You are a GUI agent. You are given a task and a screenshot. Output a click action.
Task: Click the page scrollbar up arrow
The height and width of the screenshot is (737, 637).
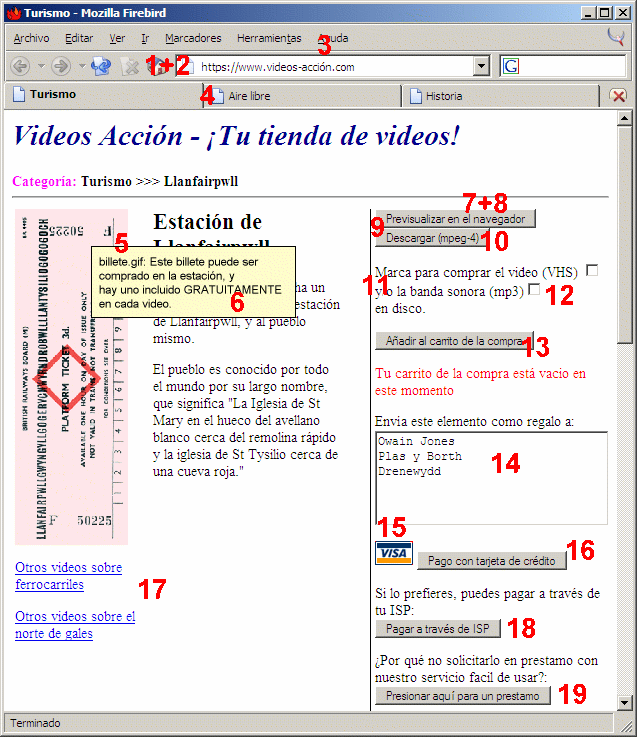click(x=624, y=118)
